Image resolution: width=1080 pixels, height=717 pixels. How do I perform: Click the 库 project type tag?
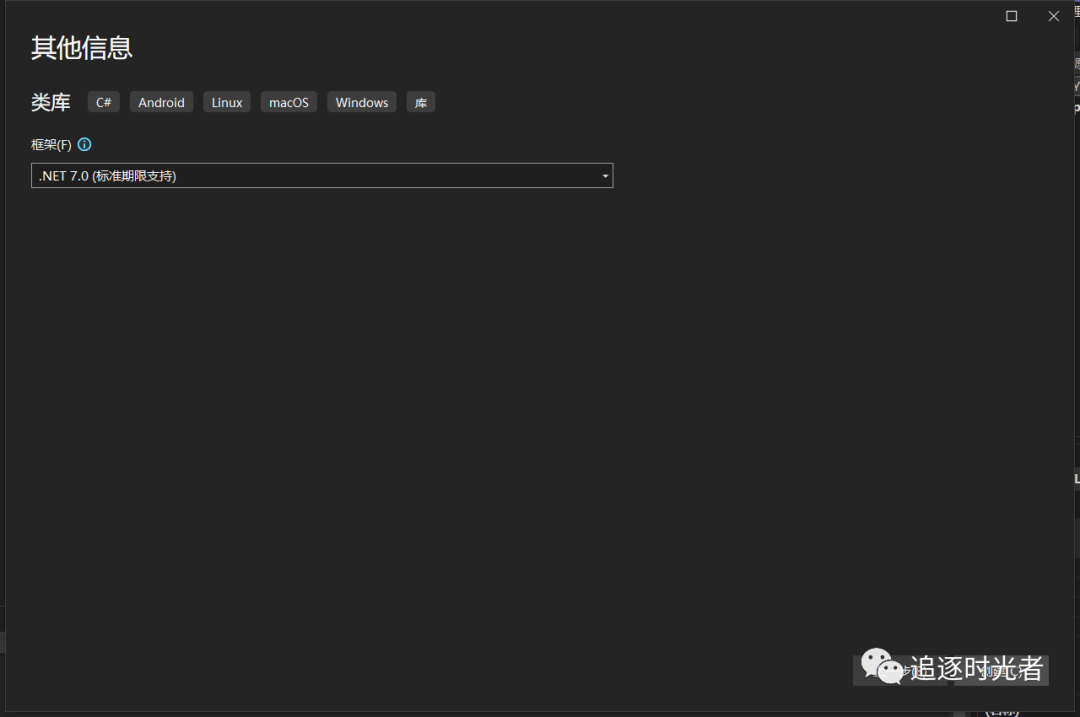[421, 102]
